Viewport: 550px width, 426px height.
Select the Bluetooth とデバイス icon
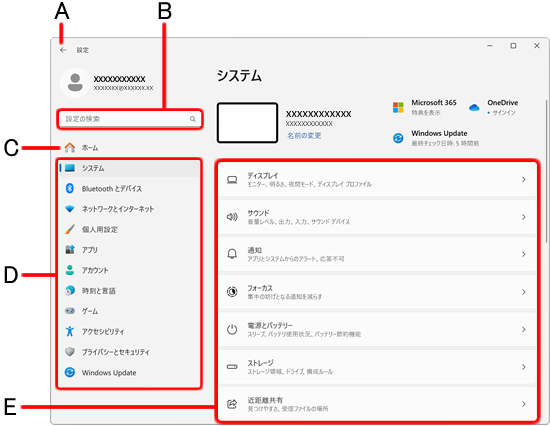70,188
